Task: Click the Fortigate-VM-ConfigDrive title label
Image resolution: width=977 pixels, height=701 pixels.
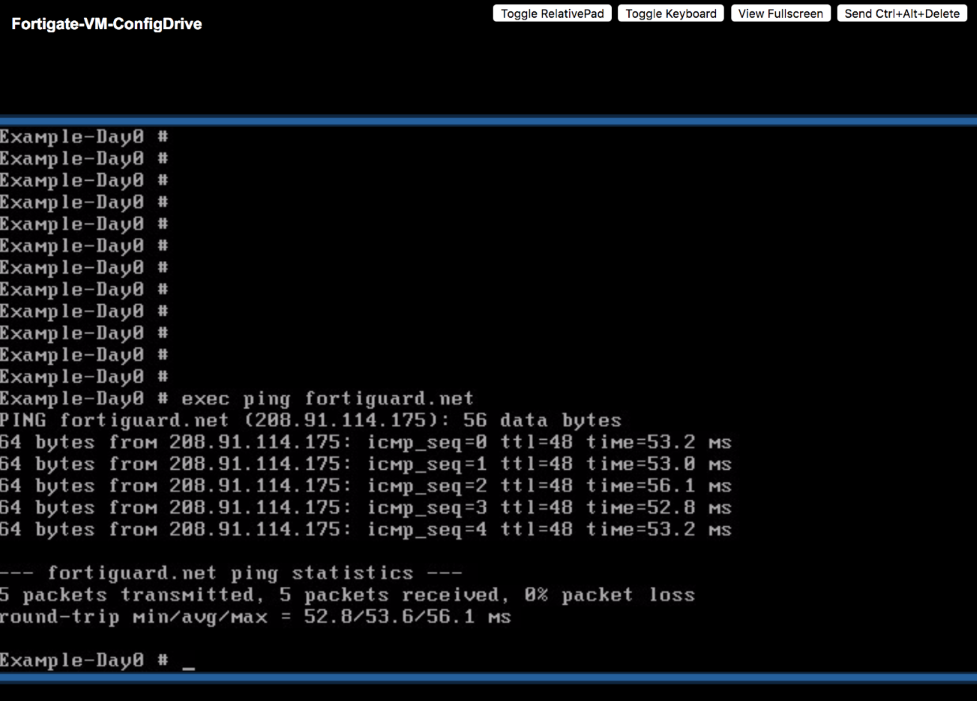Action: (x=106, y=23)
